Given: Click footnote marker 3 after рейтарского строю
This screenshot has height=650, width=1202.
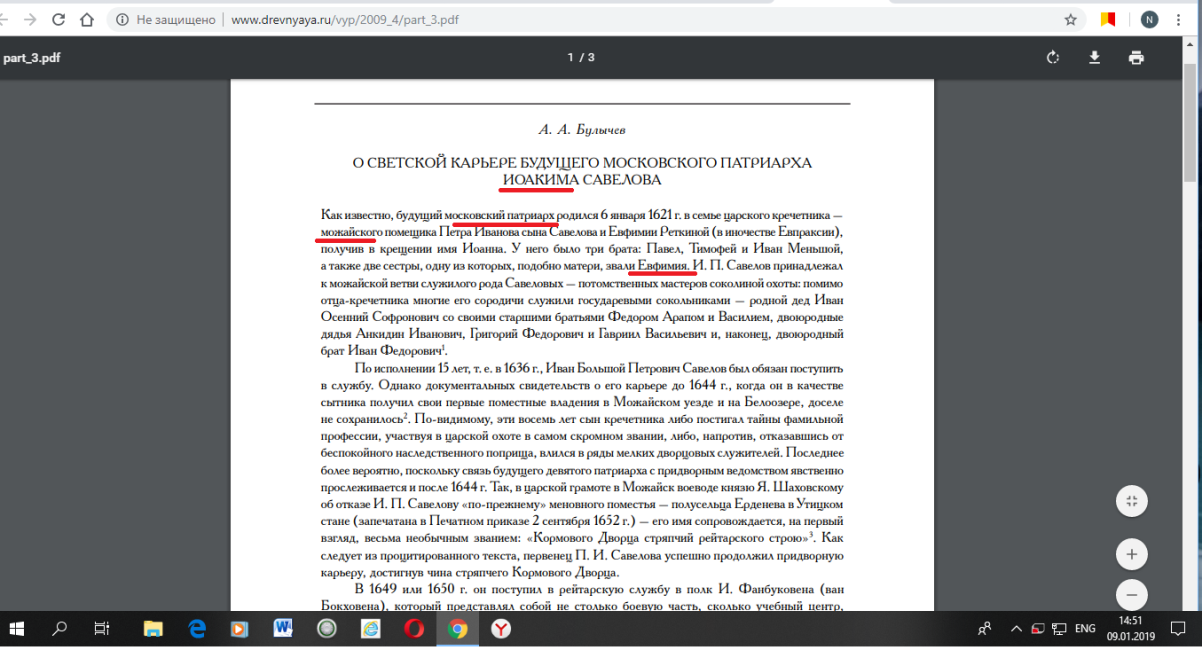Looking at the screenshot, I should (x=812, y=535).
